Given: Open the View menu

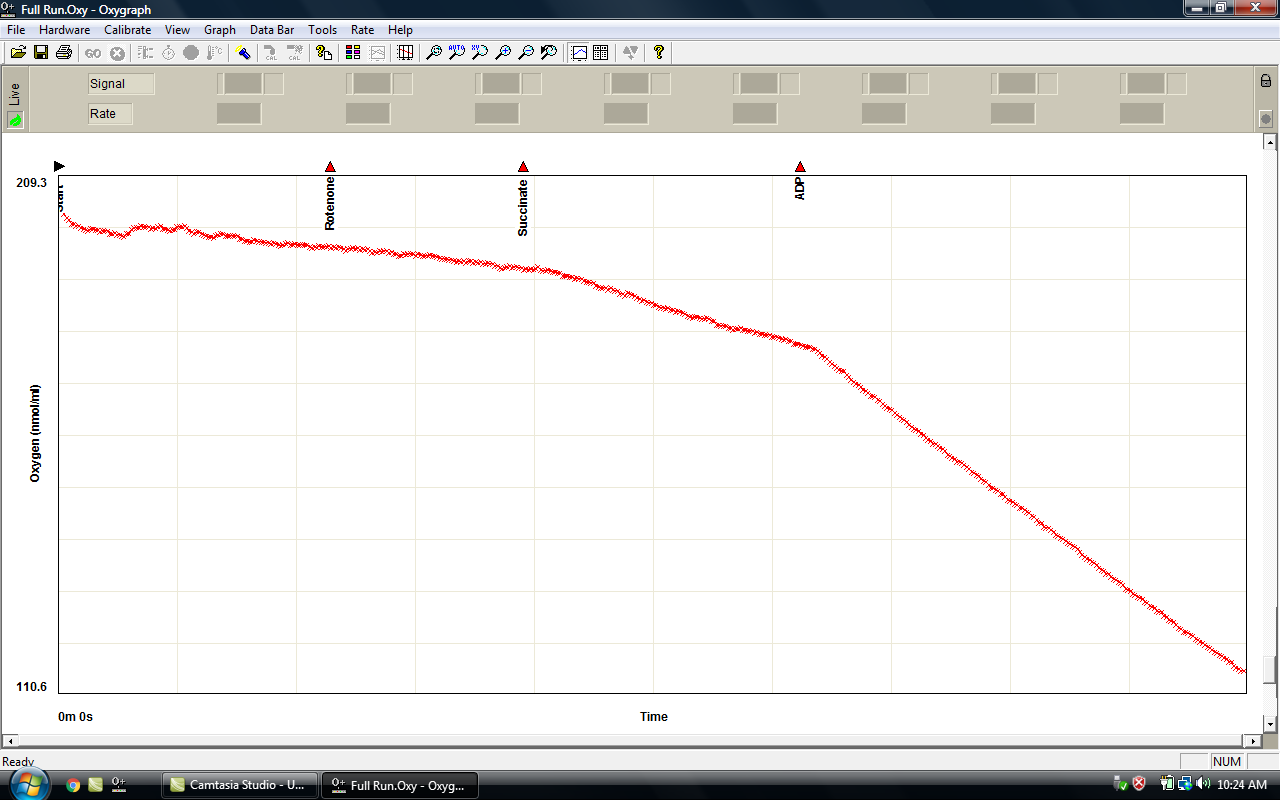Looking at the screenshot, I should pyautogui.click(x=177, y=30).
